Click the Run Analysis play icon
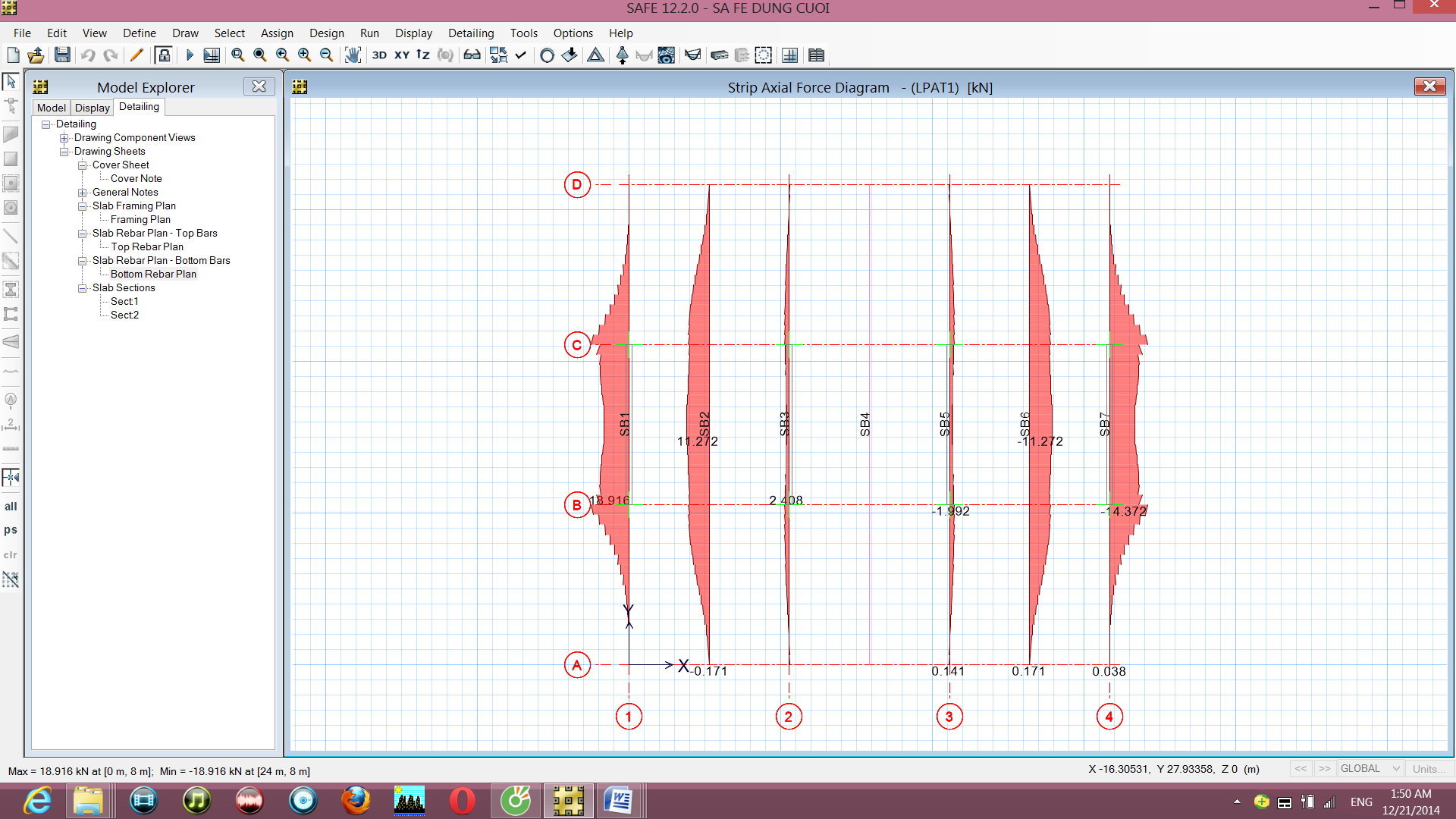Screen dimensions: 1456x819 (190, 55)
